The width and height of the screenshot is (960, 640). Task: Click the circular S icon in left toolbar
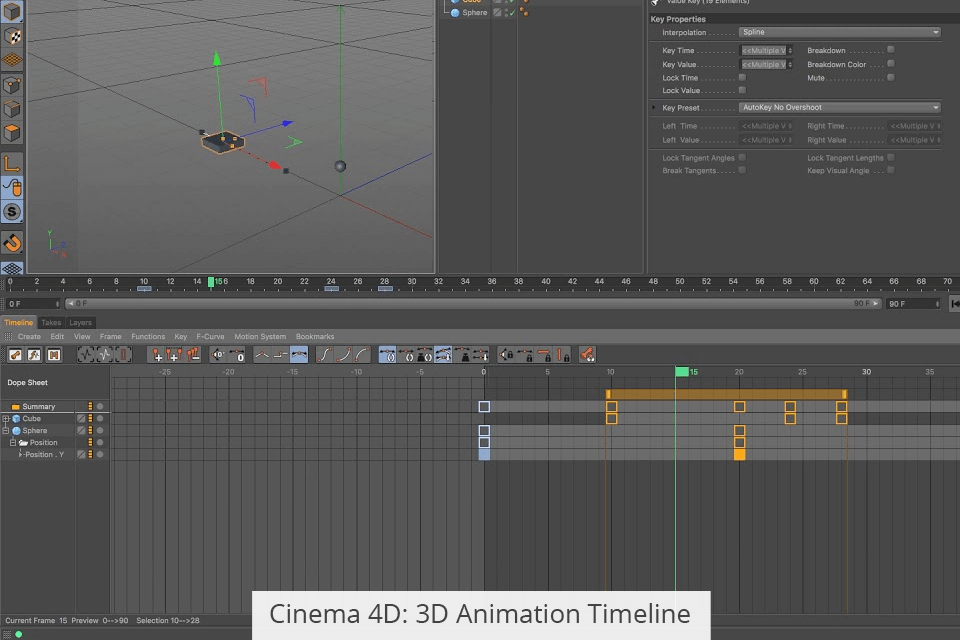coord(12,211)
